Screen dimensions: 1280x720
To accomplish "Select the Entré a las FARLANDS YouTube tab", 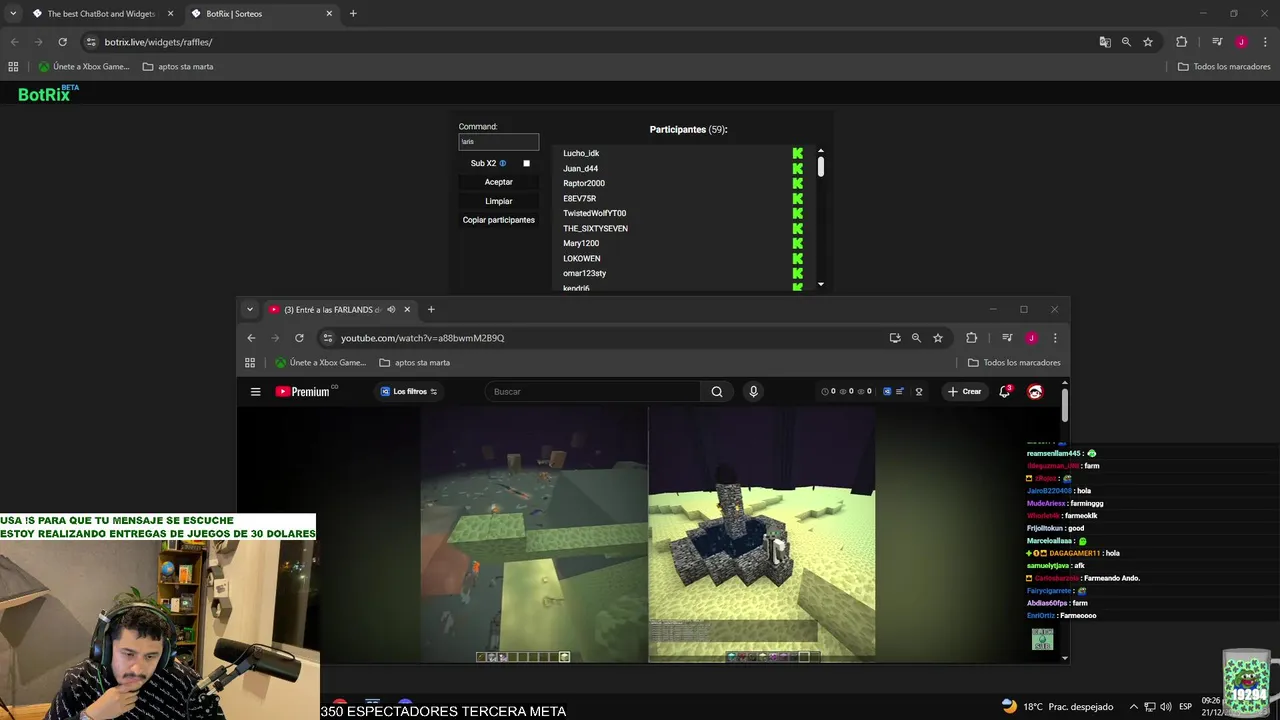I will 340,310.
